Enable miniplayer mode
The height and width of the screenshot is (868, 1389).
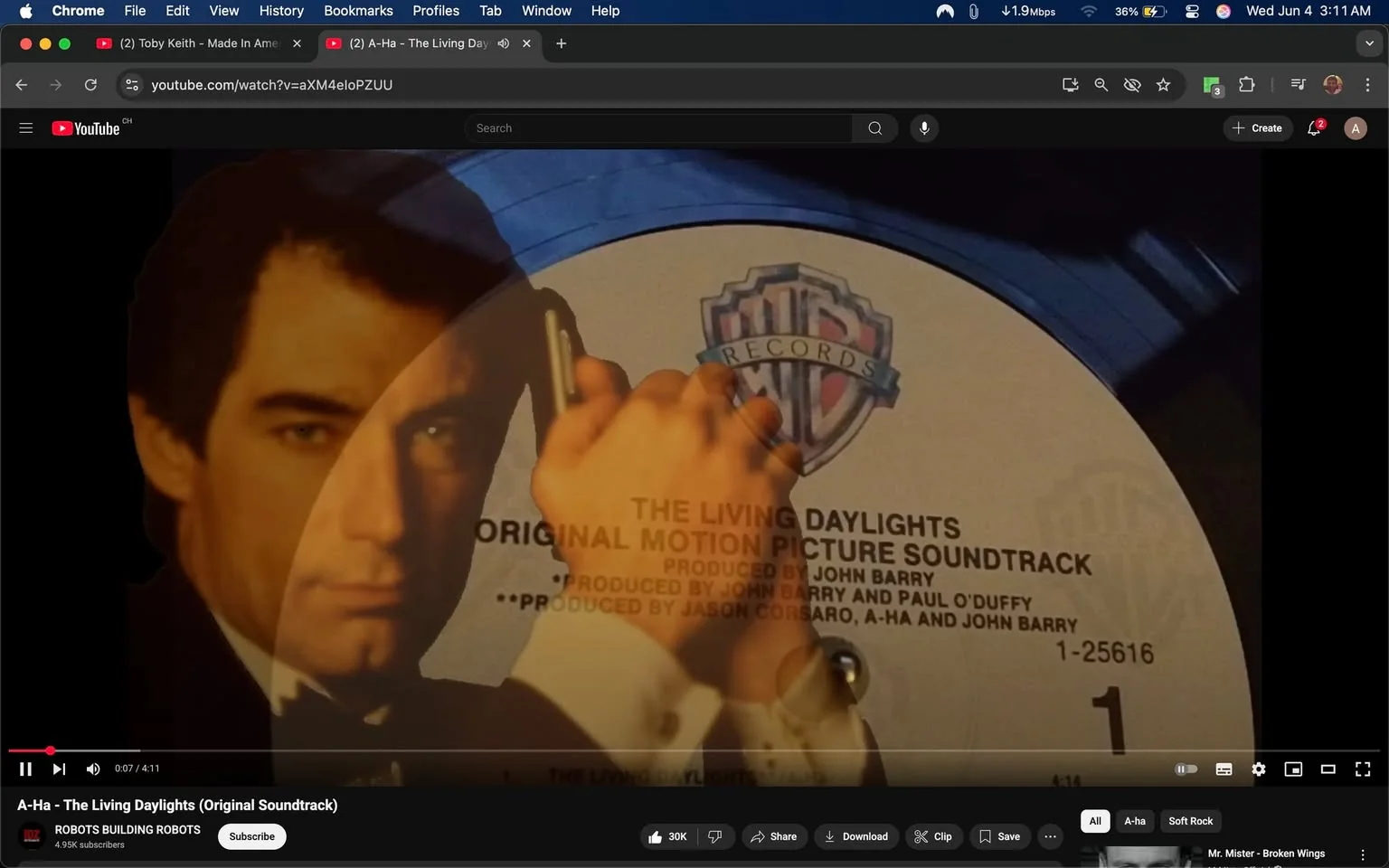(1293, 769)
